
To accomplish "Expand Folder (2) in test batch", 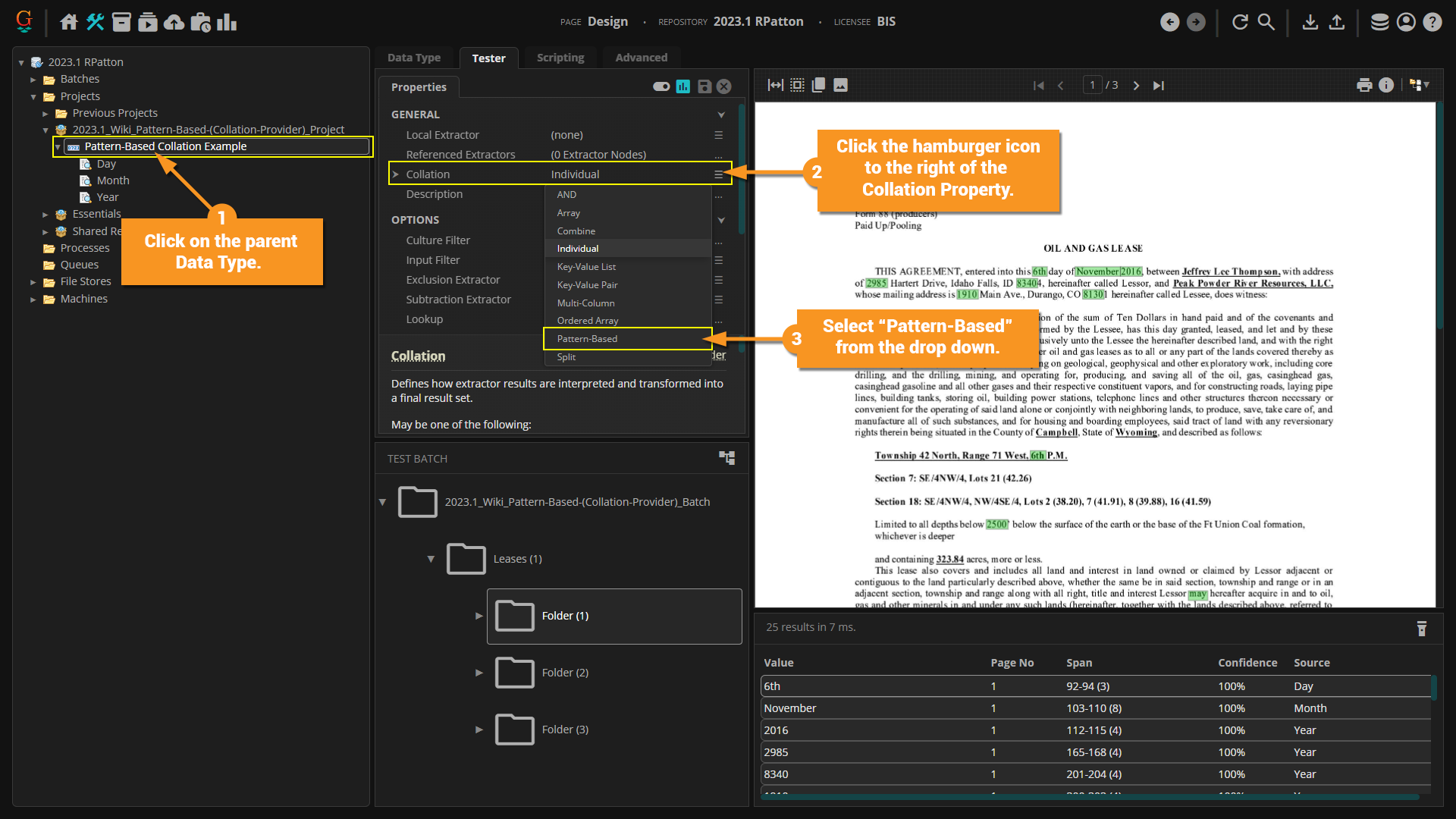I will tap(479, 673).
